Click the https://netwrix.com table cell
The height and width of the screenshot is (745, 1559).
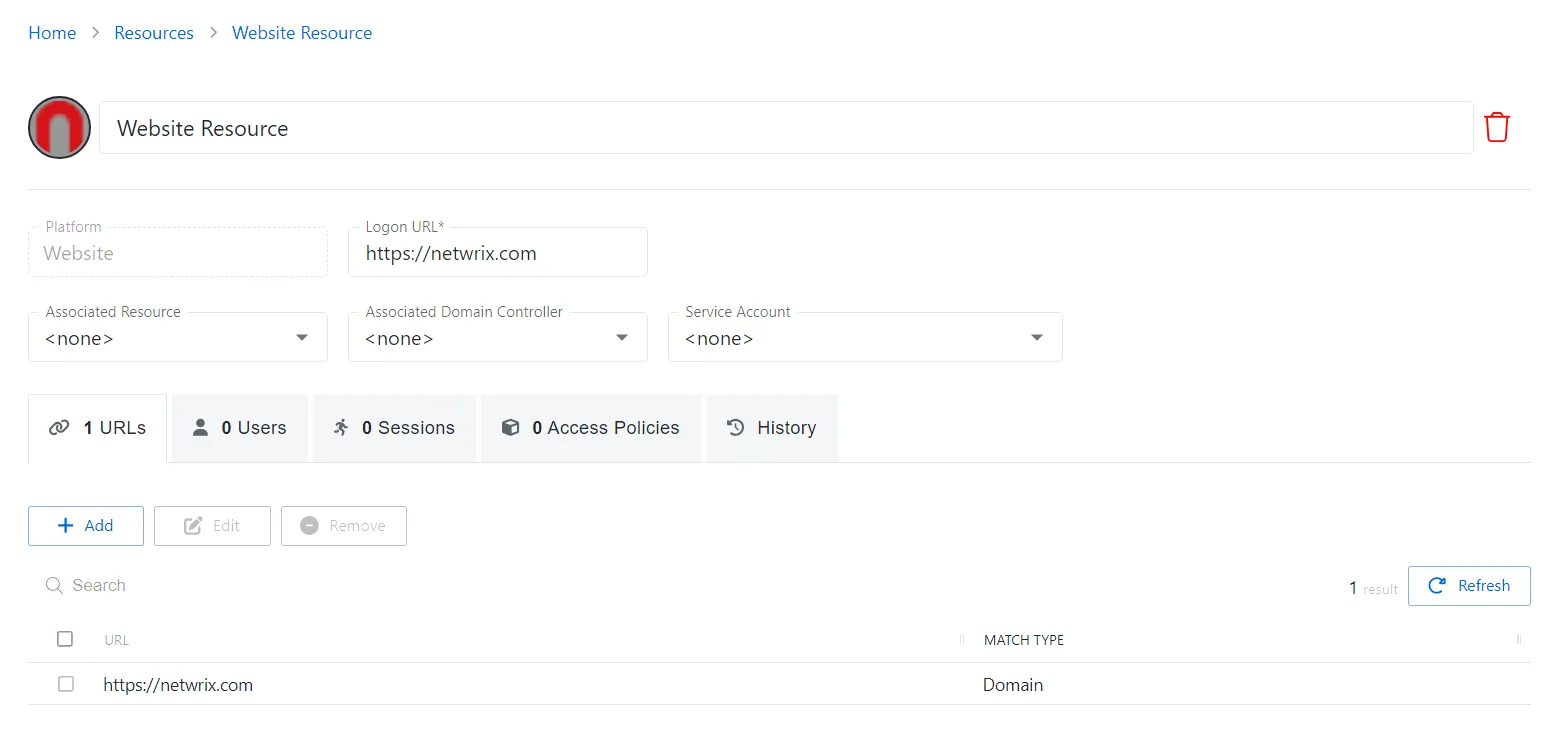click(178, 685)
